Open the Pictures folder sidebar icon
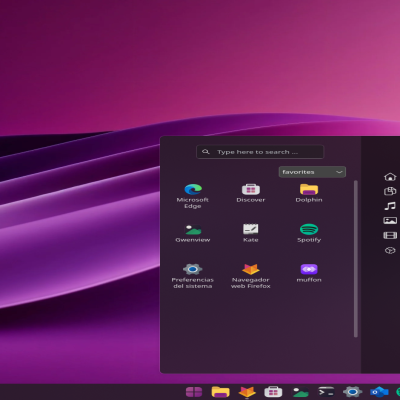Screen dimensions: 400x400 tap(390, 220)
